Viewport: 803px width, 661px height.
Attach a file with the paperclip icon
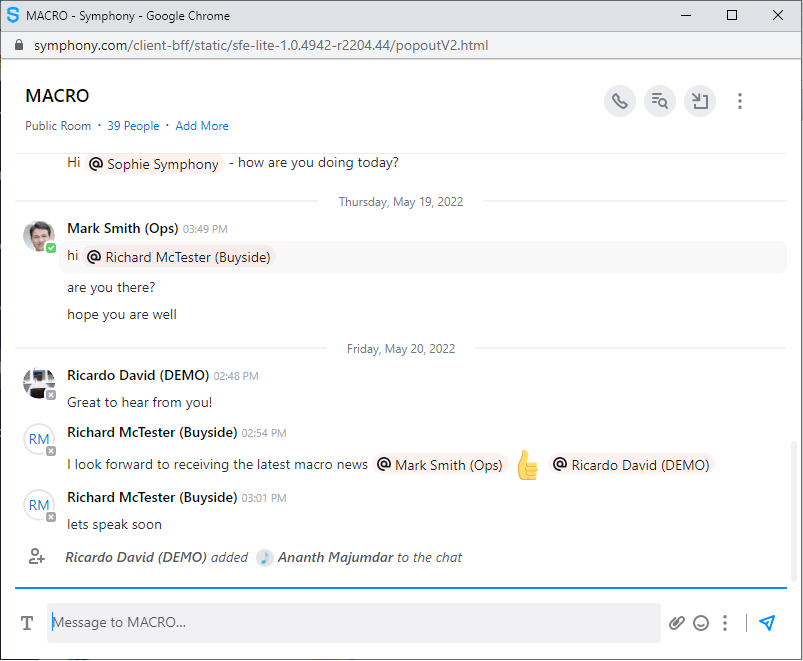pyautogui.click(x=677, y=623)
